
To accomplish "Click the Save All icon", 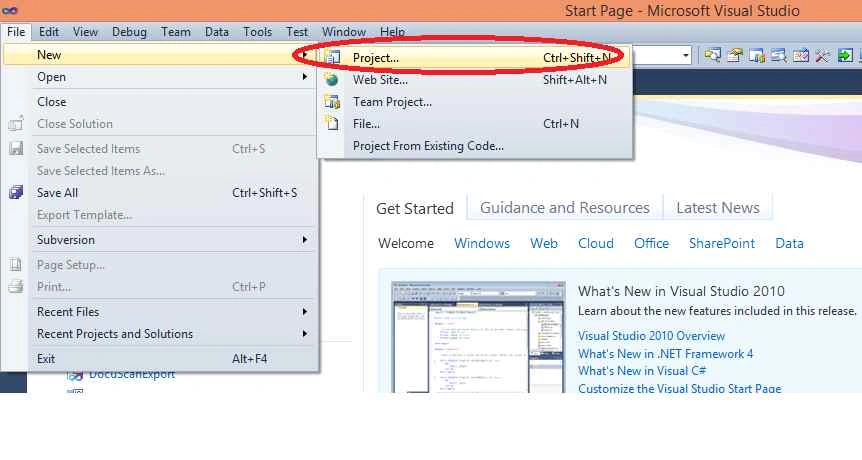I will [x=16, y=192].
